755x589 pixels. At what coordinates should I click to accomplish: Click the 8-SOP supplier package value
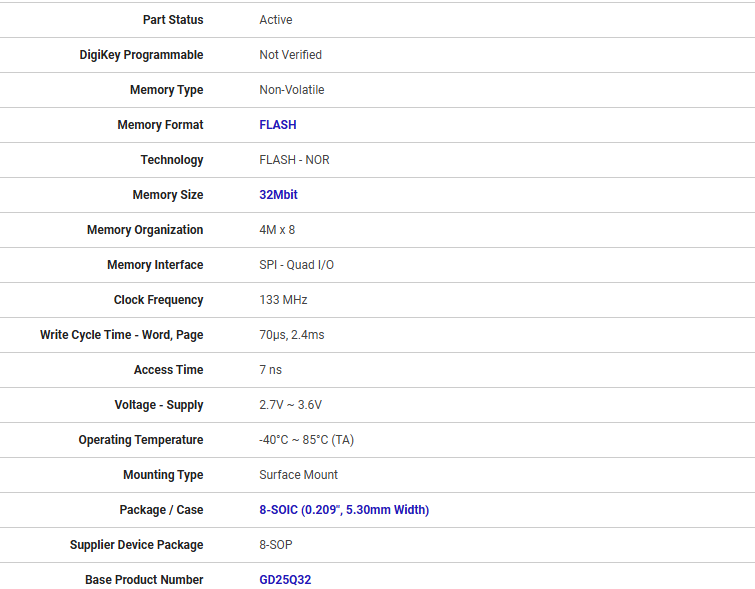[276, 545]
